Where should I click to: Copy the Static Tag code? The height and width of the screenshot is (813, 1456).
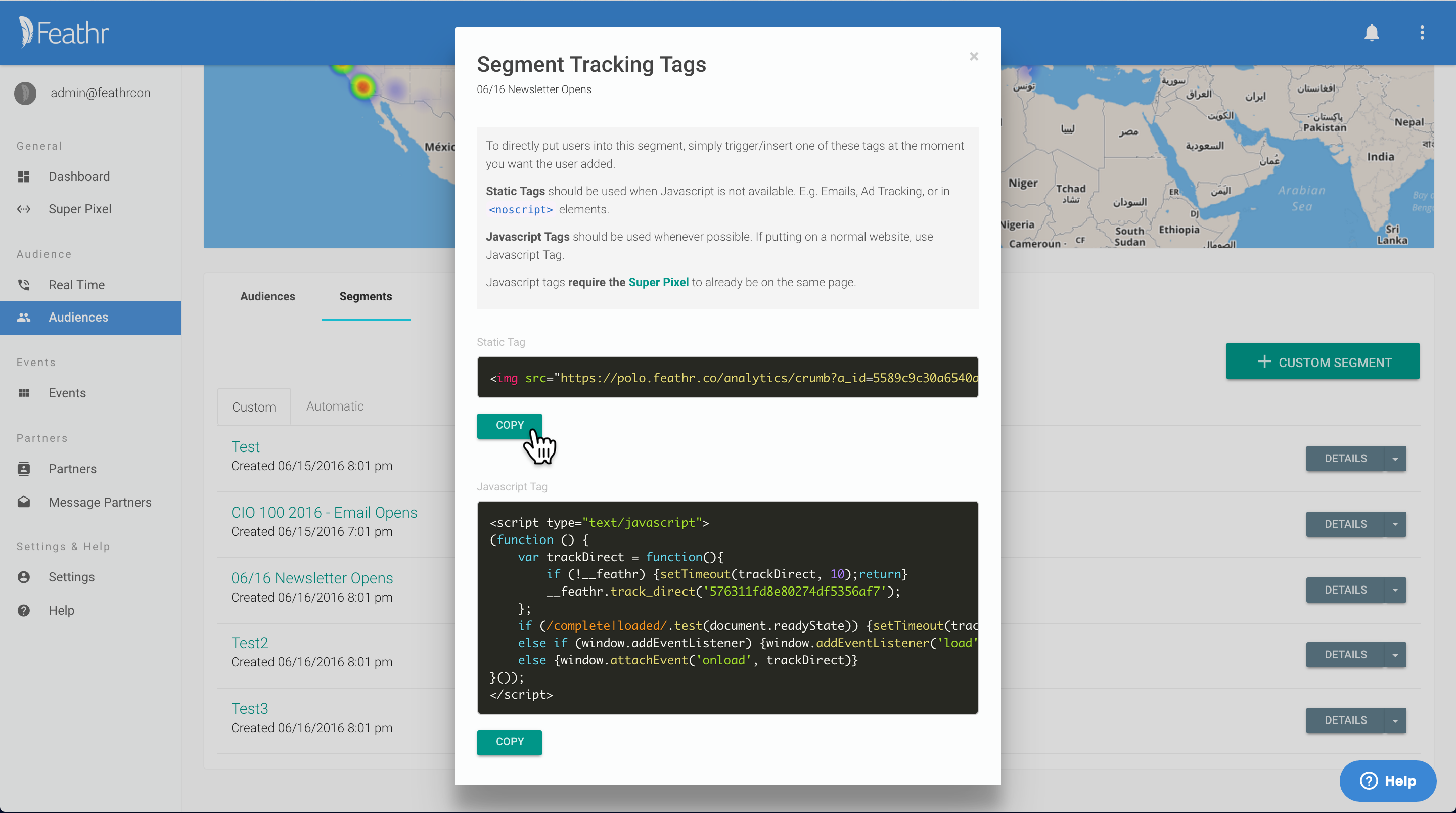coord(509,425)
